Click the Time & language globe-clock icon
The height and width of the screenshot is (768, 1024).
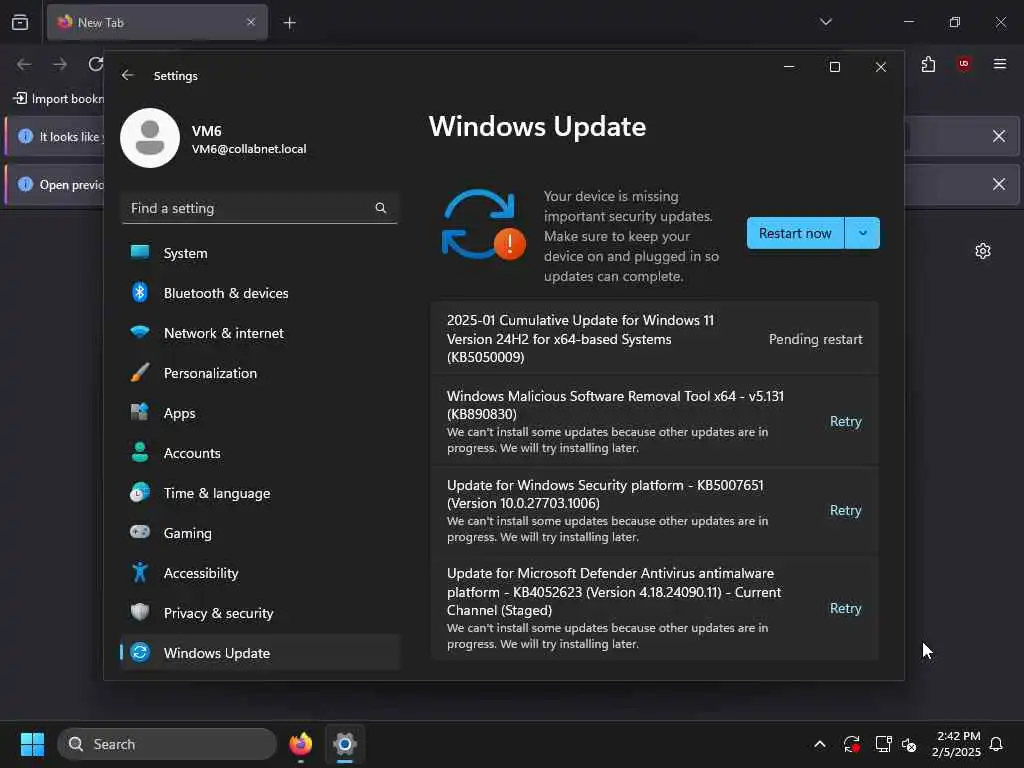pyautogui.click(x=140, y=492)
